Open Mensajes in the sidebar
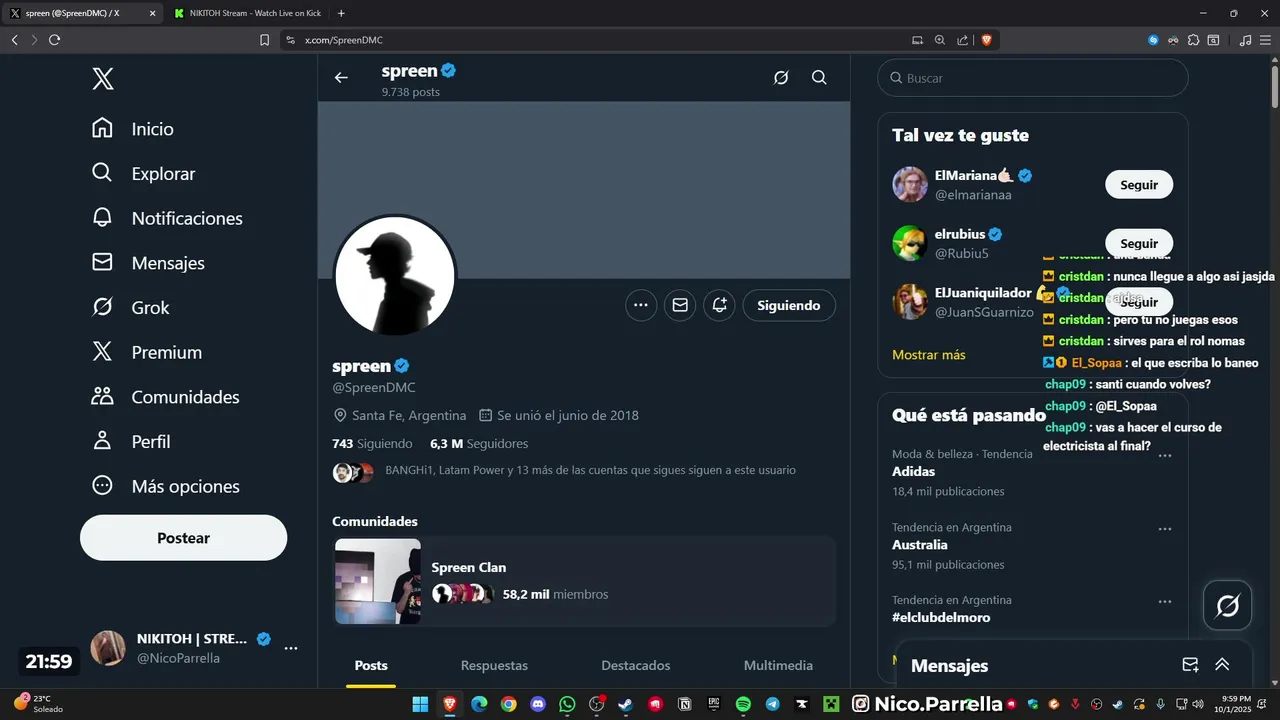The image size is (1280, 720). (148, 263)
